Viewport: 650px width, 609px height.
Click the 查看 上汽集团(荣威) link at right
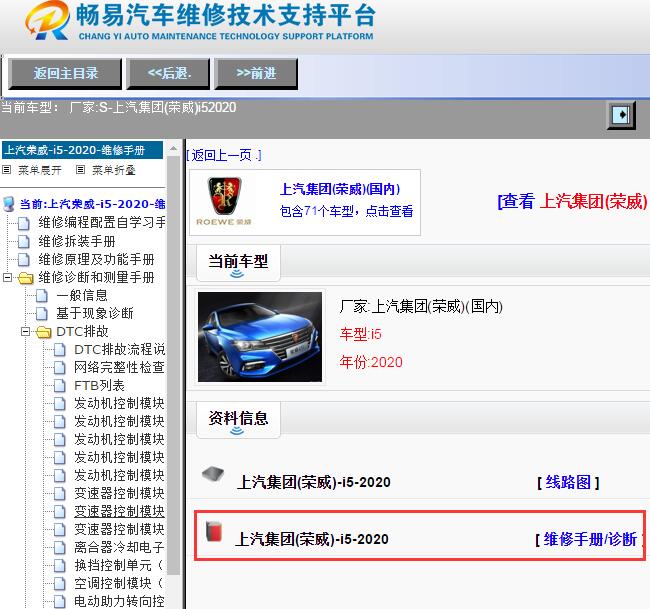coord(572,201)
